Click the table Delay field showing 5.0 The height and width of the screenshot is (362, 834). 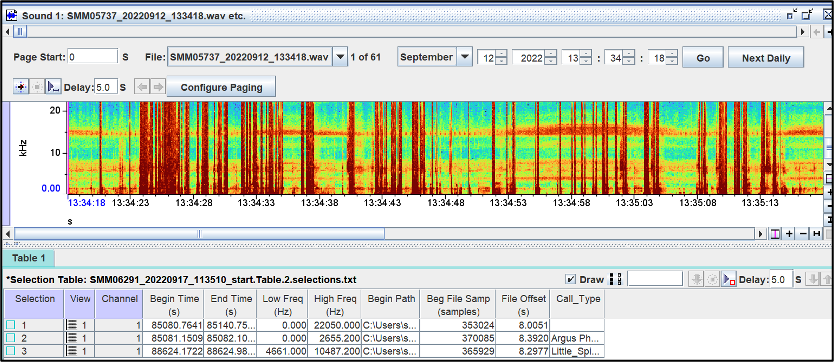tap(781, 279)
